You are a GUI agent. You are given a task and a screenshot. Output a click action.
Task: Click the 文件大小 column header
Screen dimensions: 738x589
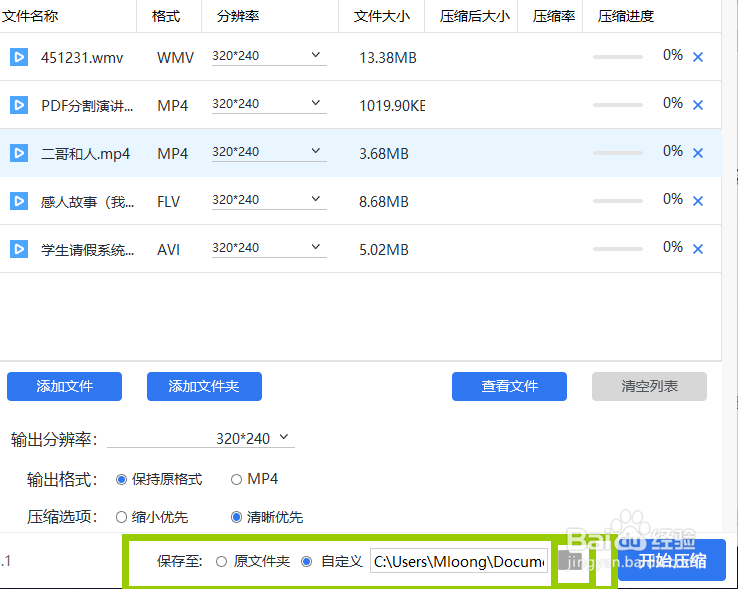coord(382,16)
